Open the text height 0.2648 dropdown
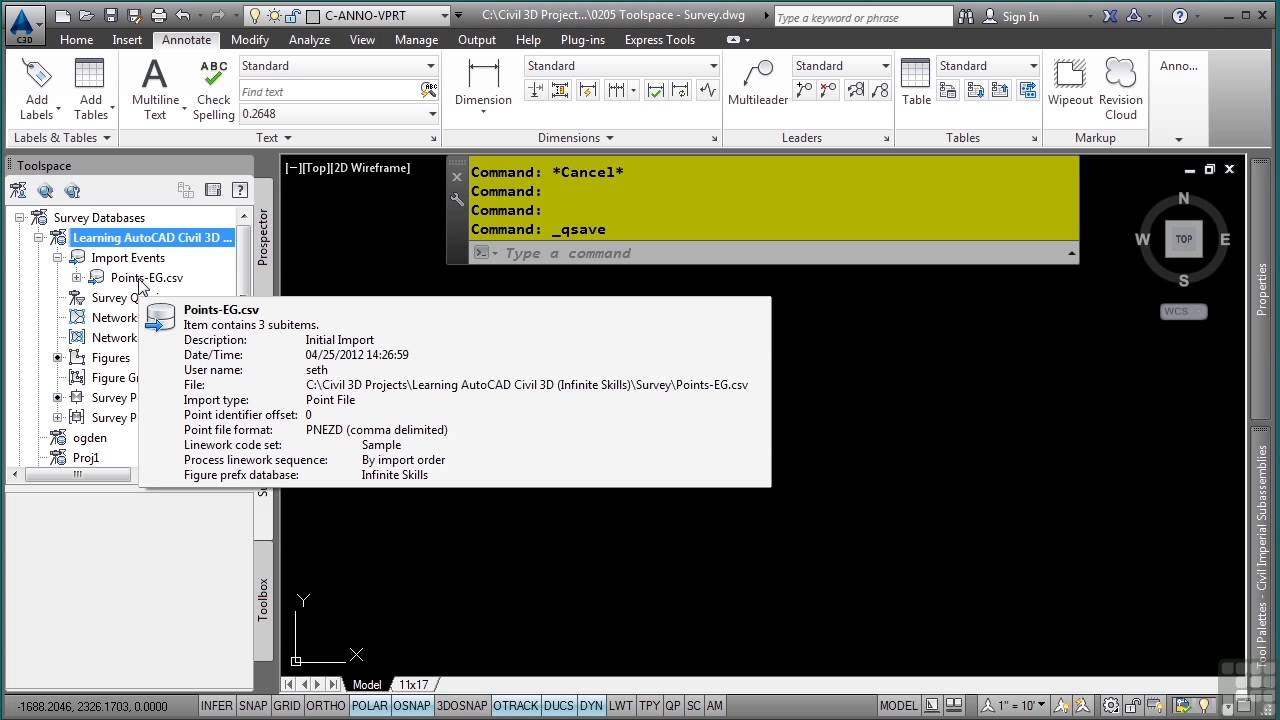Image resolution: width=1280 pixels, height=720 pixels. [x=431, y=114]
